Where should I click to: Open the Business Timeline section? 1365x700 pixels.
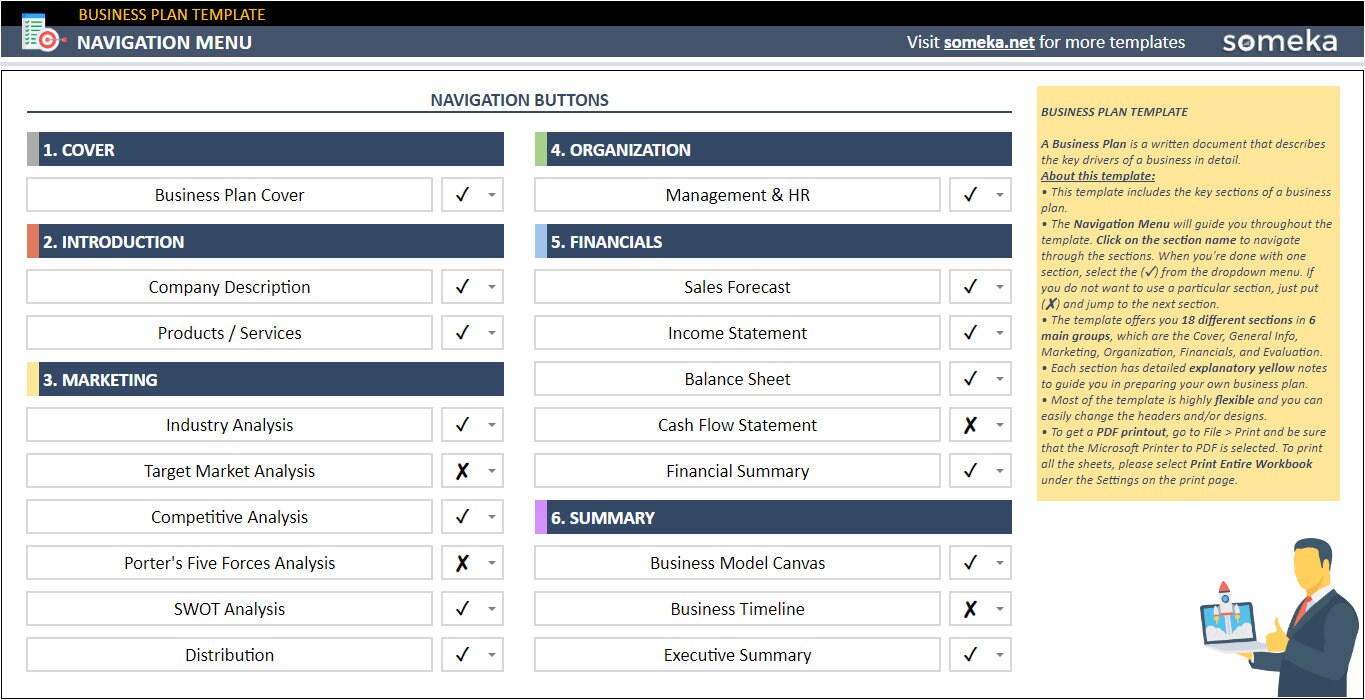coord(738,609)
